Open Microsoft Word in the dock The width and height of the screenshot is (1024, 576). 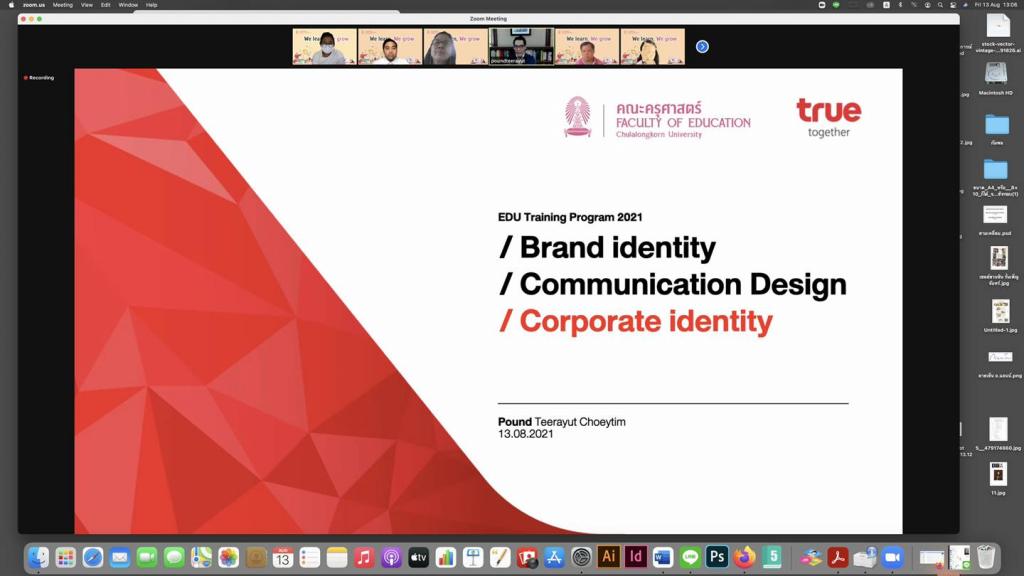tap(663, 557)
